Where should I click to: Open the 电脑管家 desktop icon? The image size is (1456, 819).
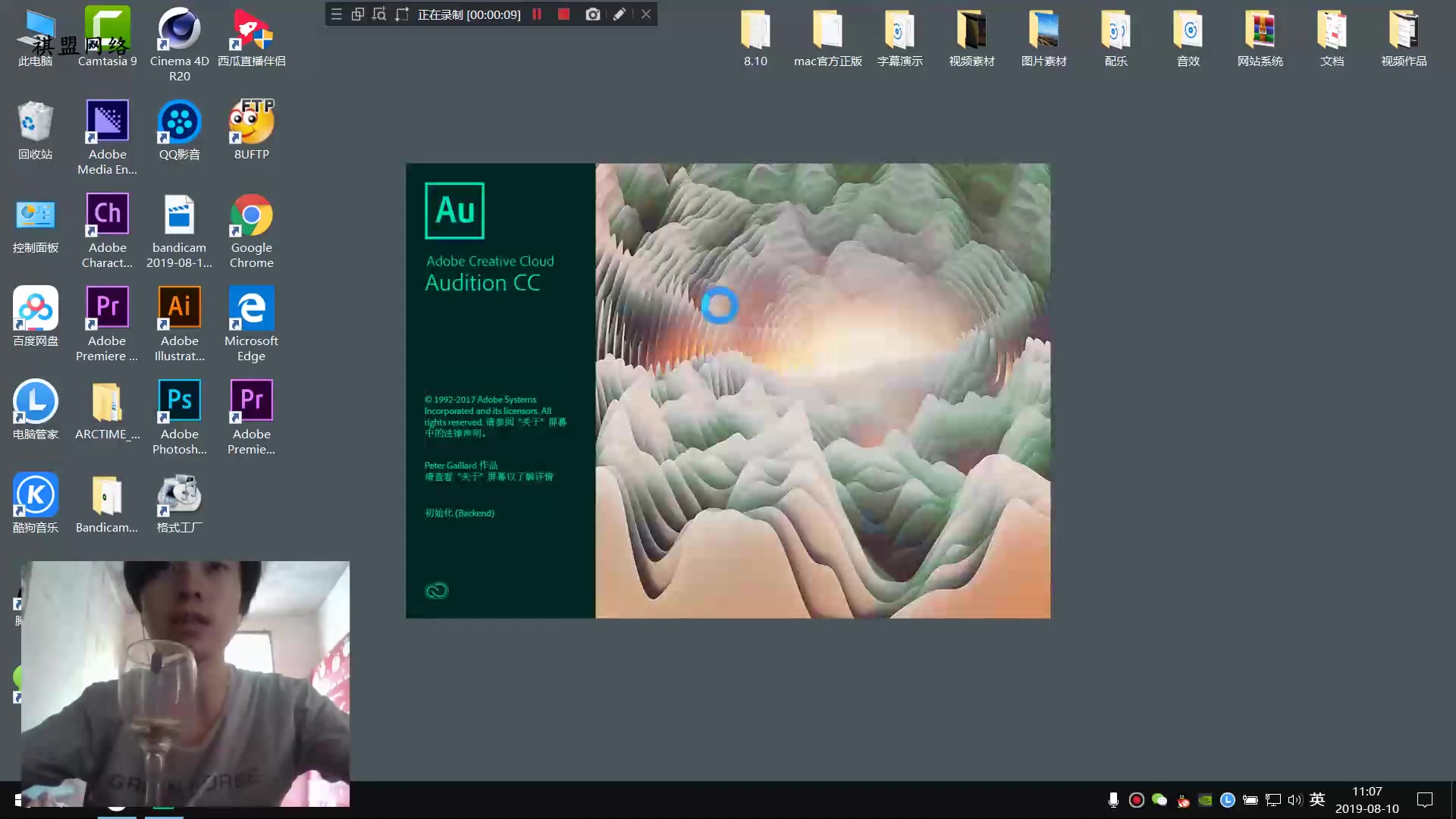tap(35, 409)
